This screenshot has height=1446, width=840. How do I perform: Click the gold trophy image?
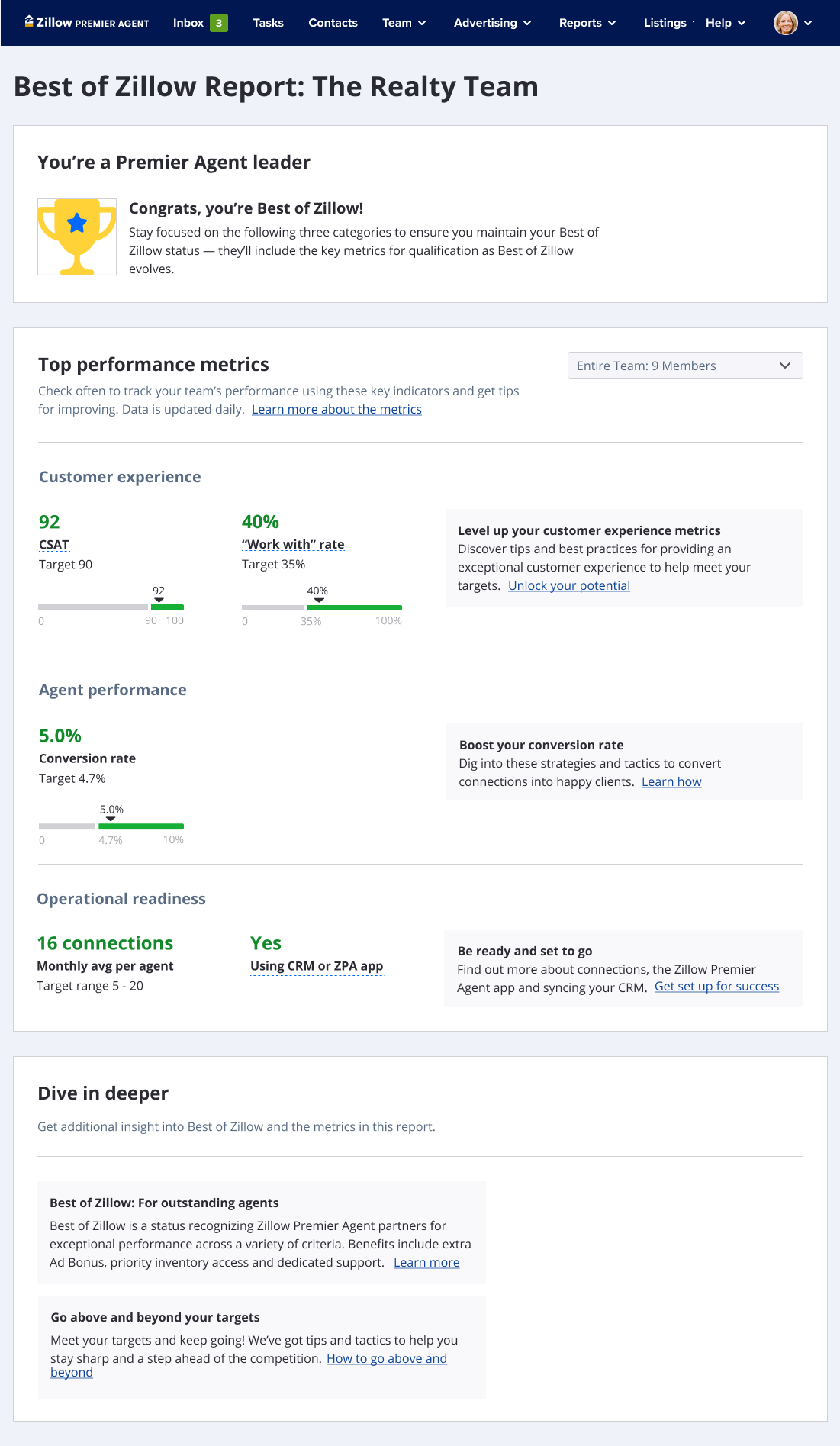77,237
